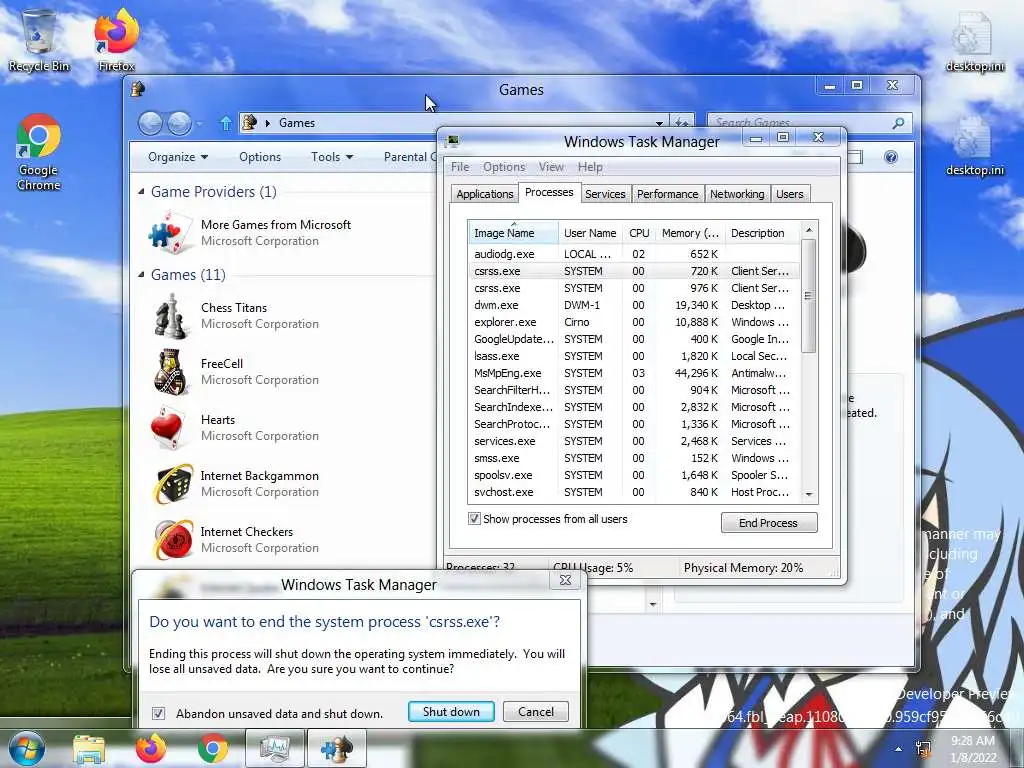1024x768 pixels.
Task: Open the File menu in Task Manager
Action: pyautogui.click(x=460, y=167)
